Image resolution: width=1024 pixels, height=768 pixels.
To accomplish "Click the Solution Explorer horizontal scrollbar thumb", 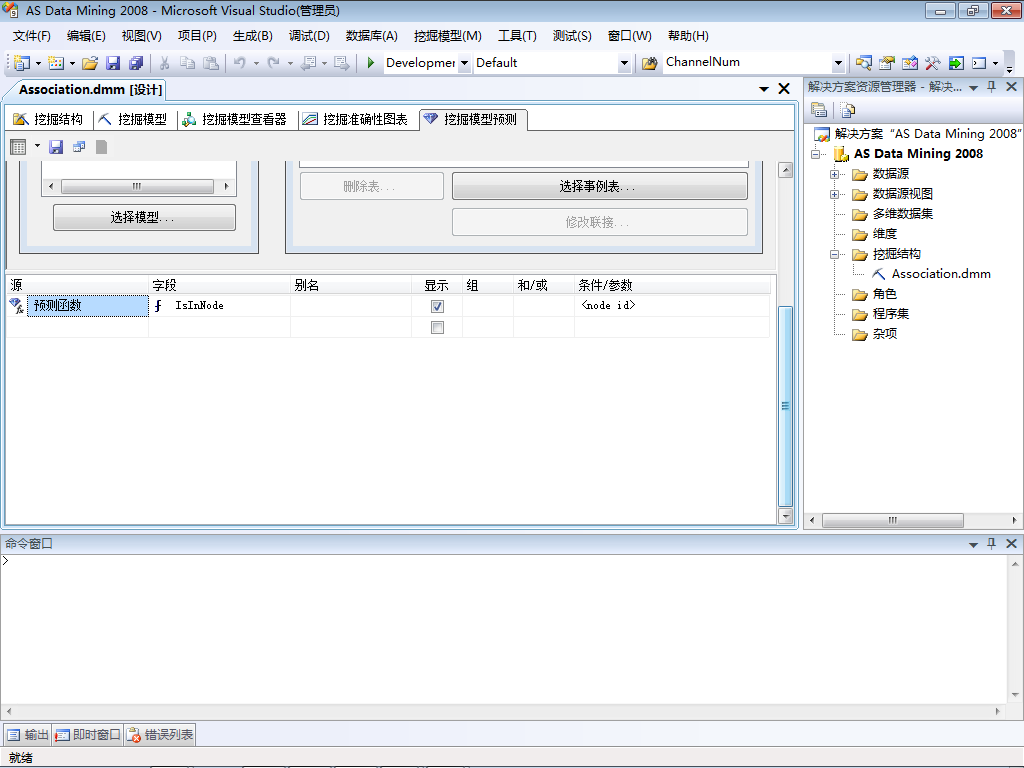I will pyautogui.click(x=893, y=520).
